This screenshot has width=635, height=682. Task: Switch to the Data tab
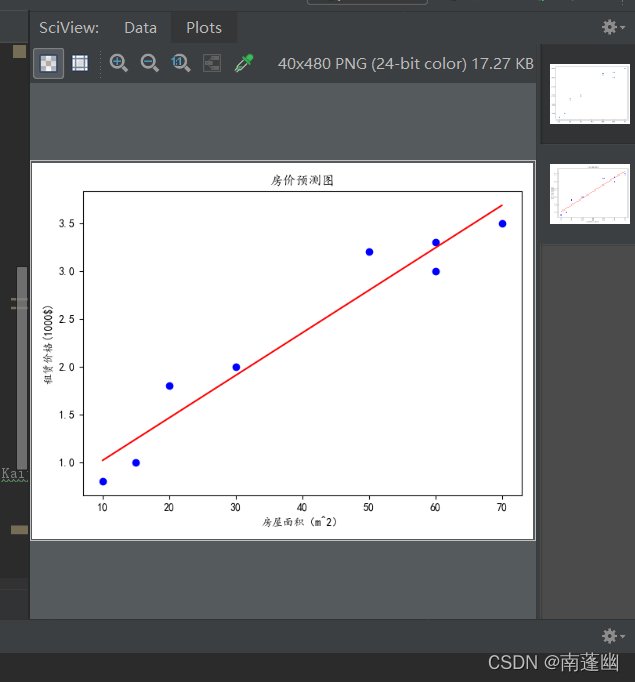tap(140, 28)
